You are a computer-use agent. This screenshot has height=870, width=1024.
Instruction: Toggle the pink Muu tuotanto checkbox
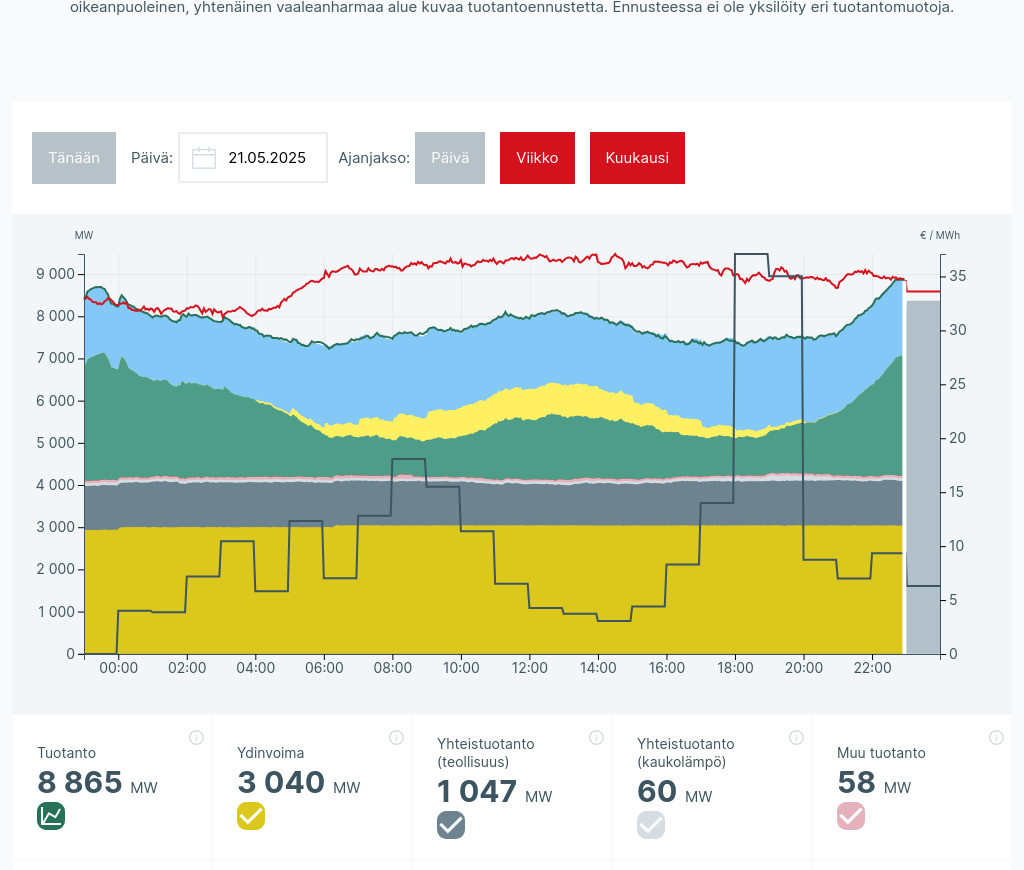851,816
